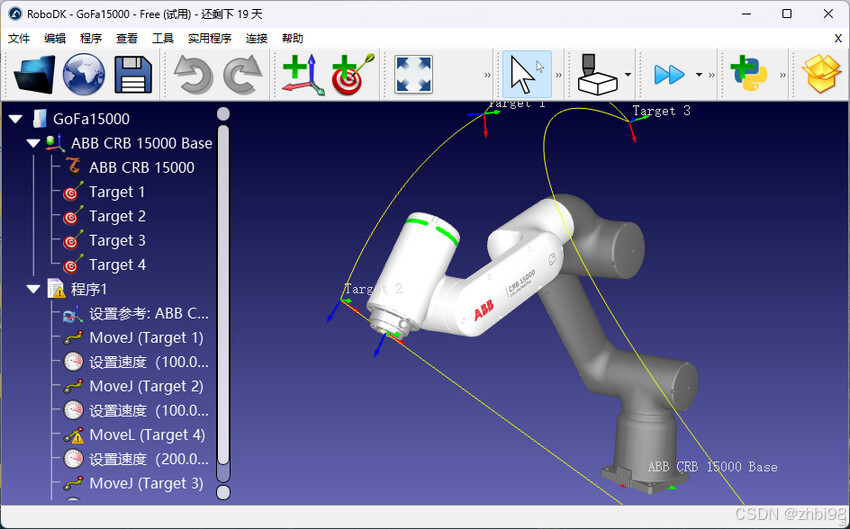The image size is (850, 529).
Task: Open the yellow package box icon
Action: click(x=821, y=74)
